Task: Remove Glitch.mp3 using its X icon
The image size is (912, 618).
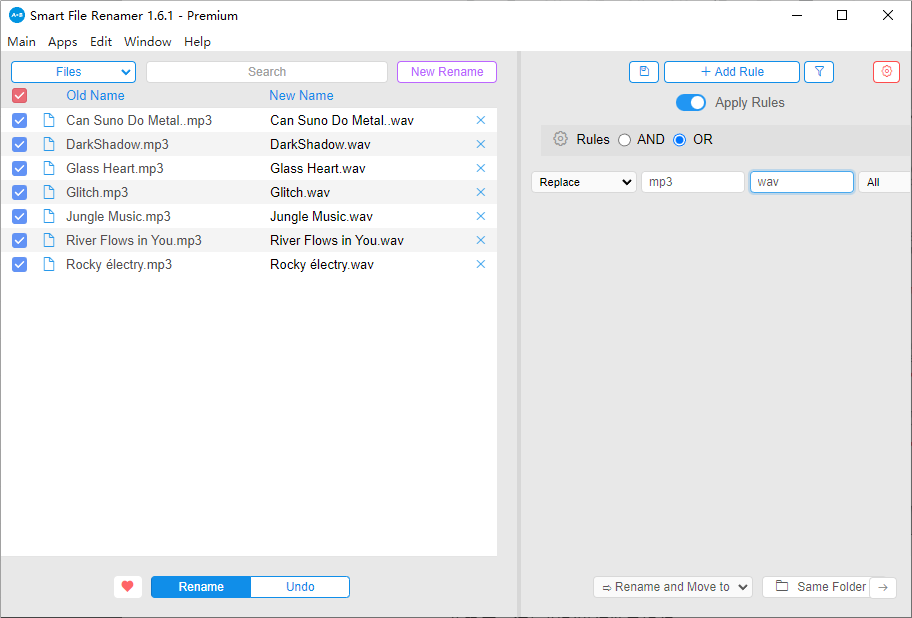Action: [481, 192]
